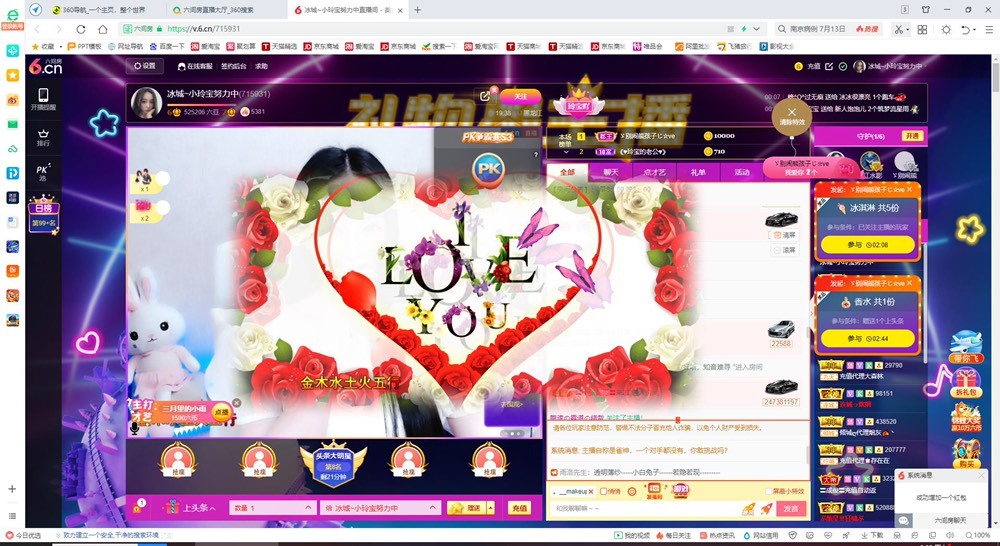Open the browser hamburger menu

[989, 29]
